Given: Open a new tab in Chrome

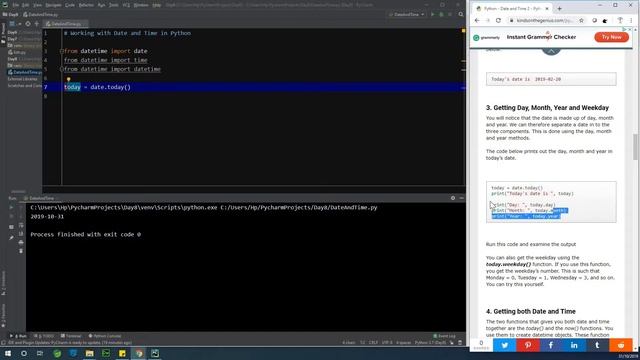Looking at the screenshot, I should coord(560,8).
